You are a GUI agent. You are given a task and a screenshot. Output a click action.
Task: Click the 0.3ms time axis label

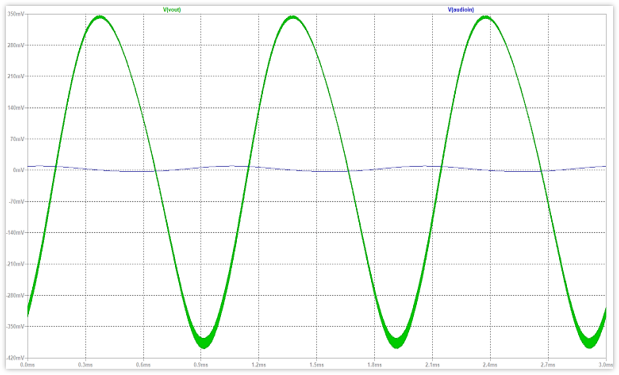click(x=85, y=365)
